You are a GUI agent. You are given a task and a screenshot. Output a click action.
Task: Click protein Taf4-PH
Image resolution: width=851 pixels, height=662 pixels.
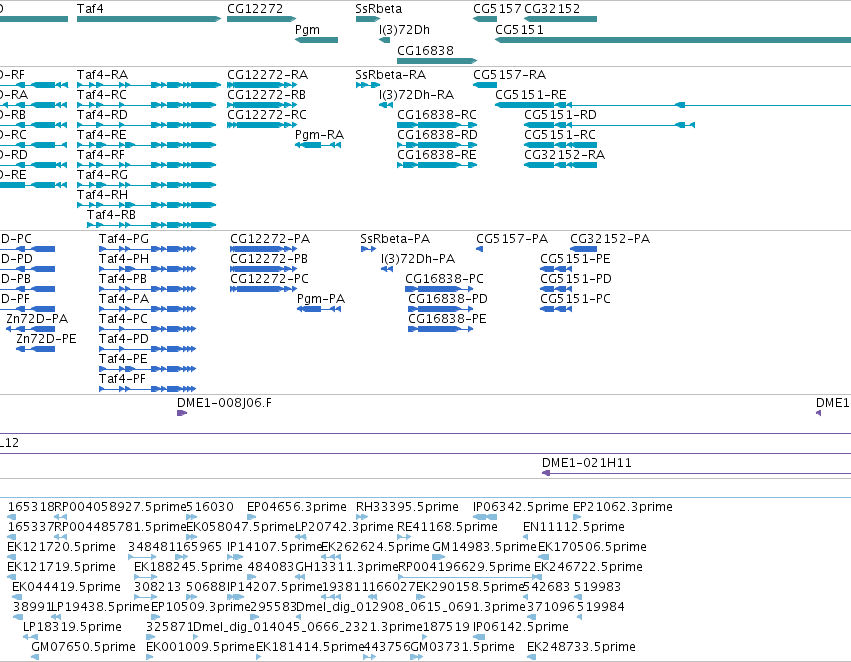[124, 259]
